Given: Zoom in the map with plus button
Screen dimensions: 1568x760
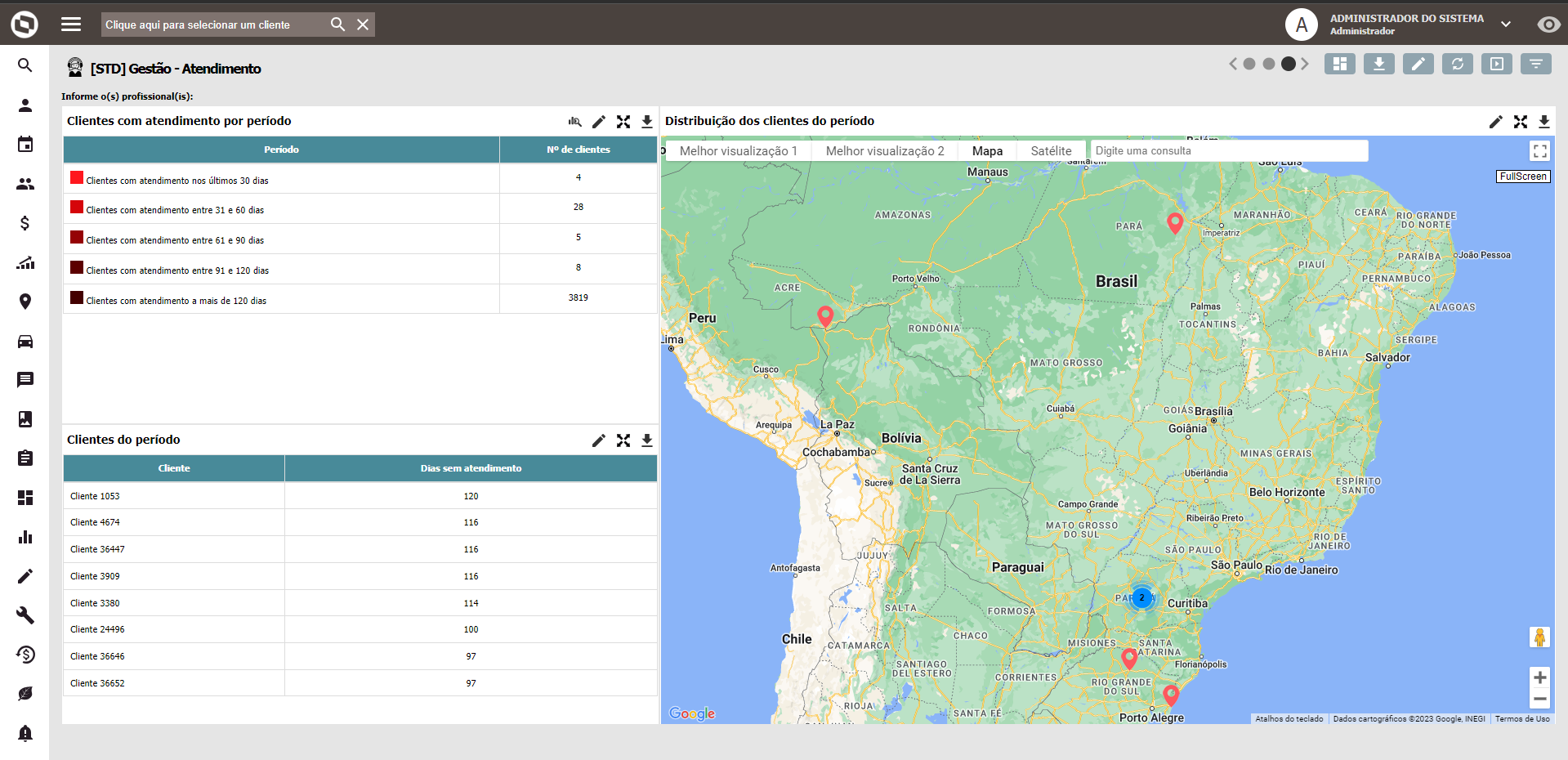Looking at the screenshot, I should (x=1539, y=677).
